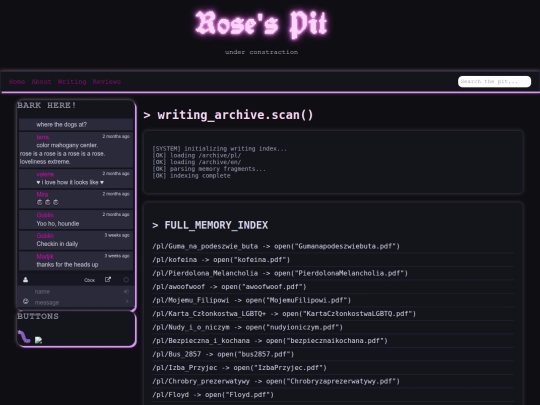Click the 'where the dogs at?' message
Viewport: 540px width, 405px height.
click(62, 125)
